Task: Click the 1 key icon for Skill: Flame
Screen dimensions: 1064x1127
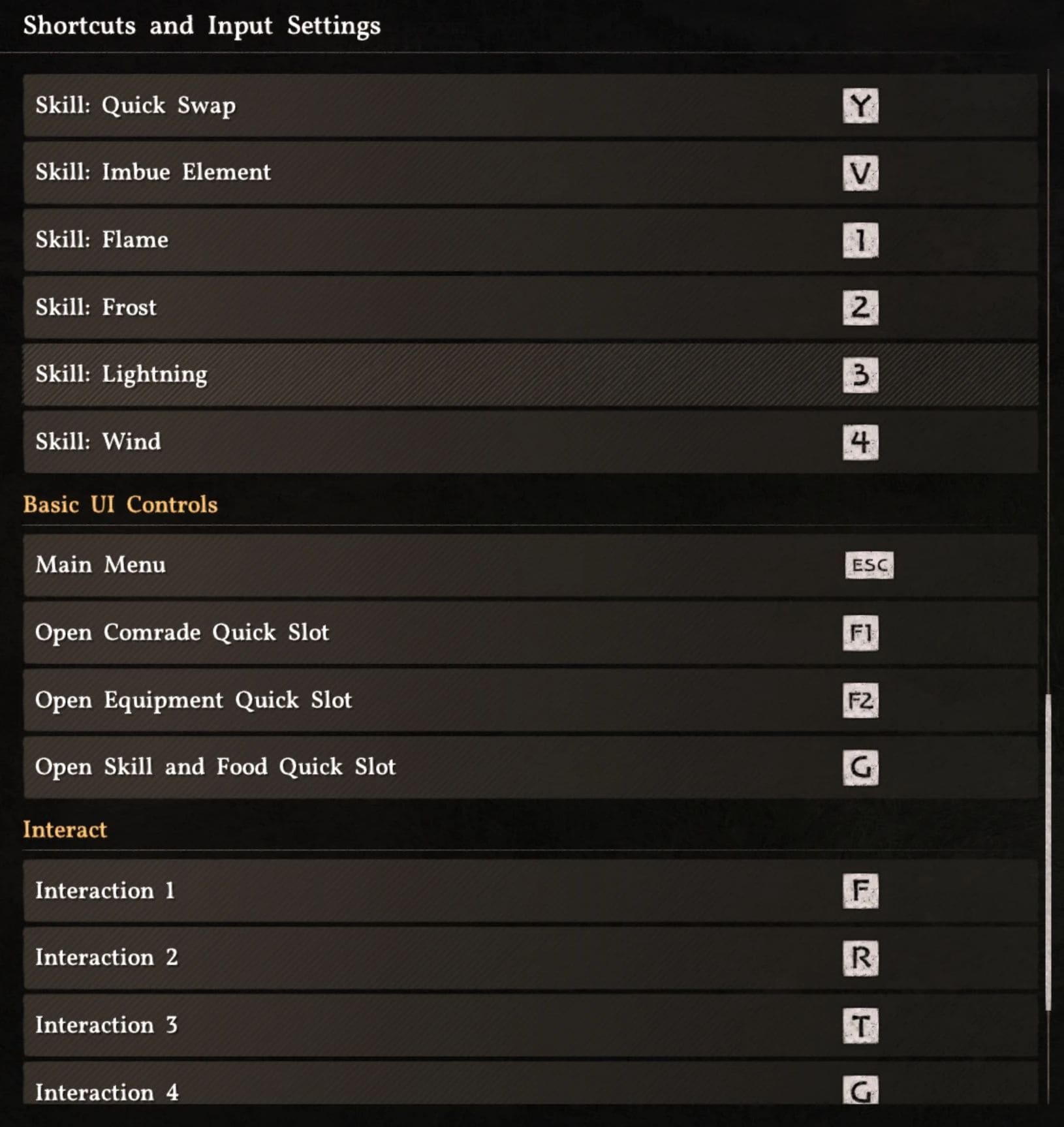Action: tap(860, 240)
